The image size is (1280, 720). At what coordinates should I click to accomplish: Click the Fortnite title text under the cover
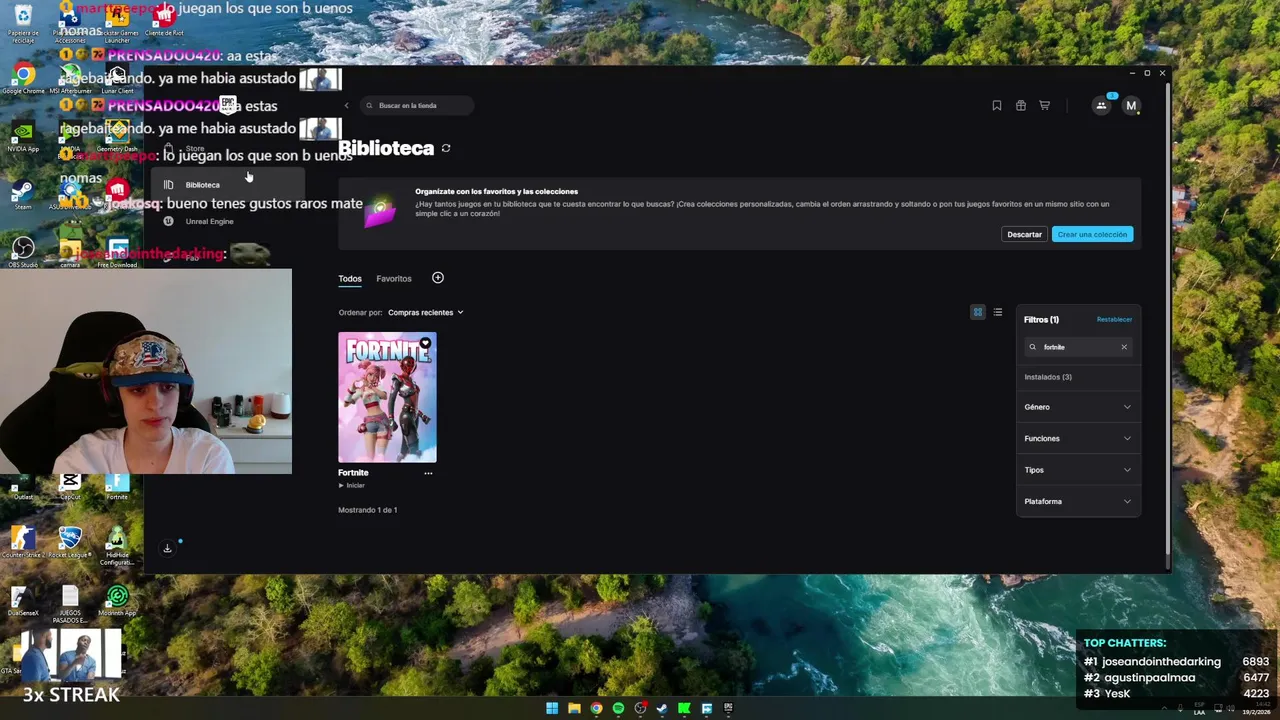(353, 473)
